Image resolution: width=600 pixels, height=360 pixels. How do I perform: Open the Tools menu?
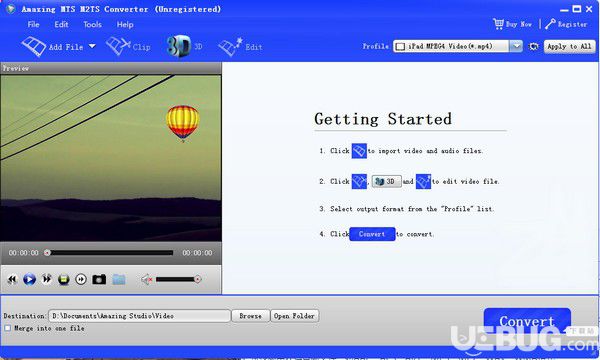(93, 24)
